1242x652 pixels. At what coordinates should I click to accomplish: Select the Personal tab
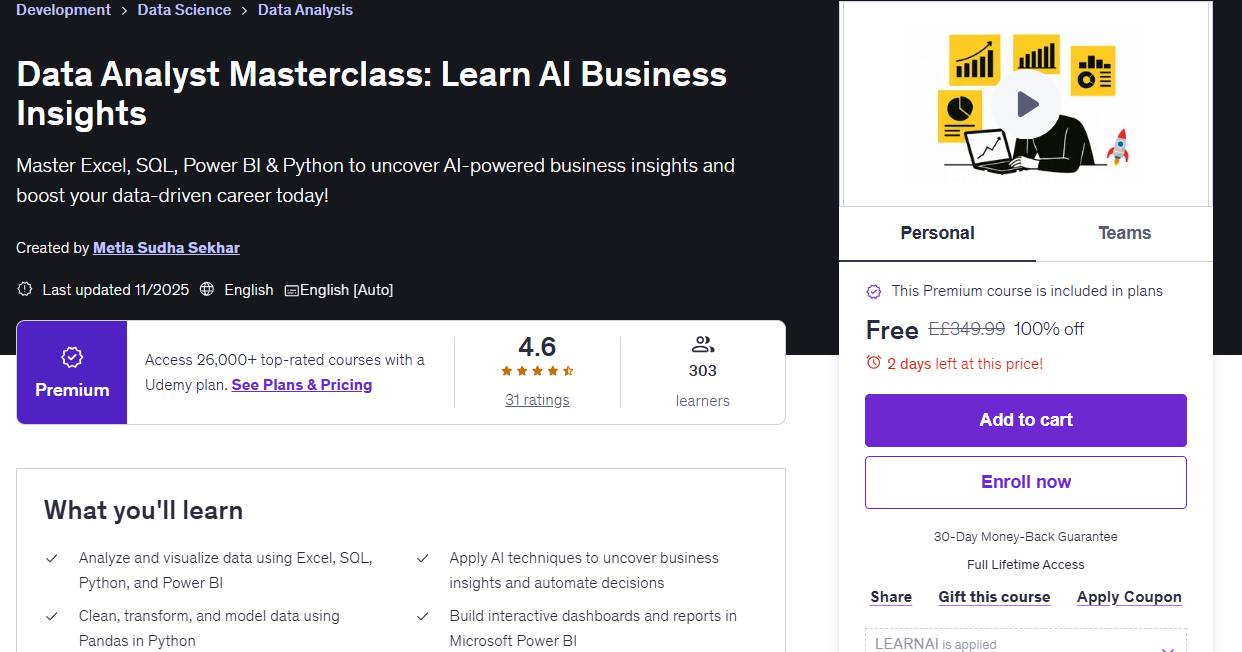tap(937, 233)
